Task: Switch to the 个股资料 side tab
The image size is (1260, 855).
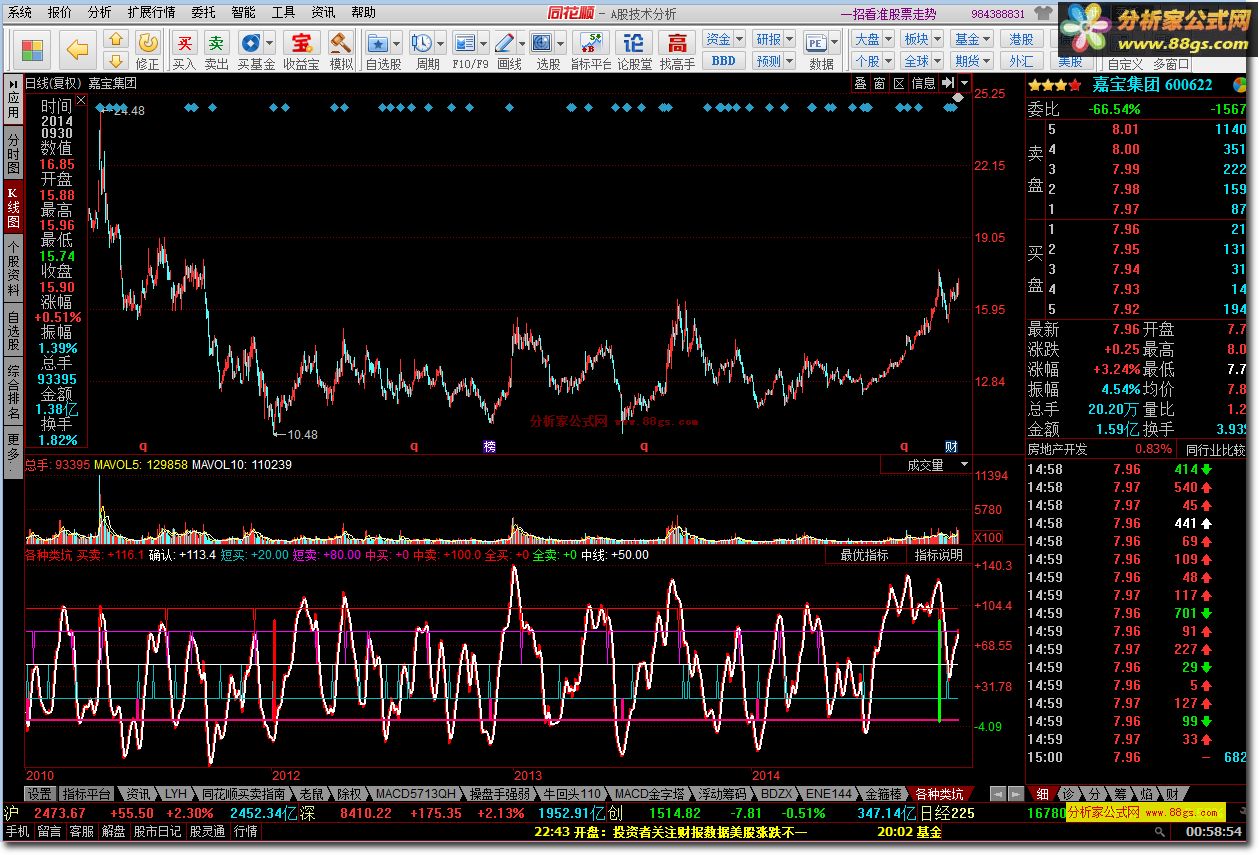Action: (x=13, y=268)
